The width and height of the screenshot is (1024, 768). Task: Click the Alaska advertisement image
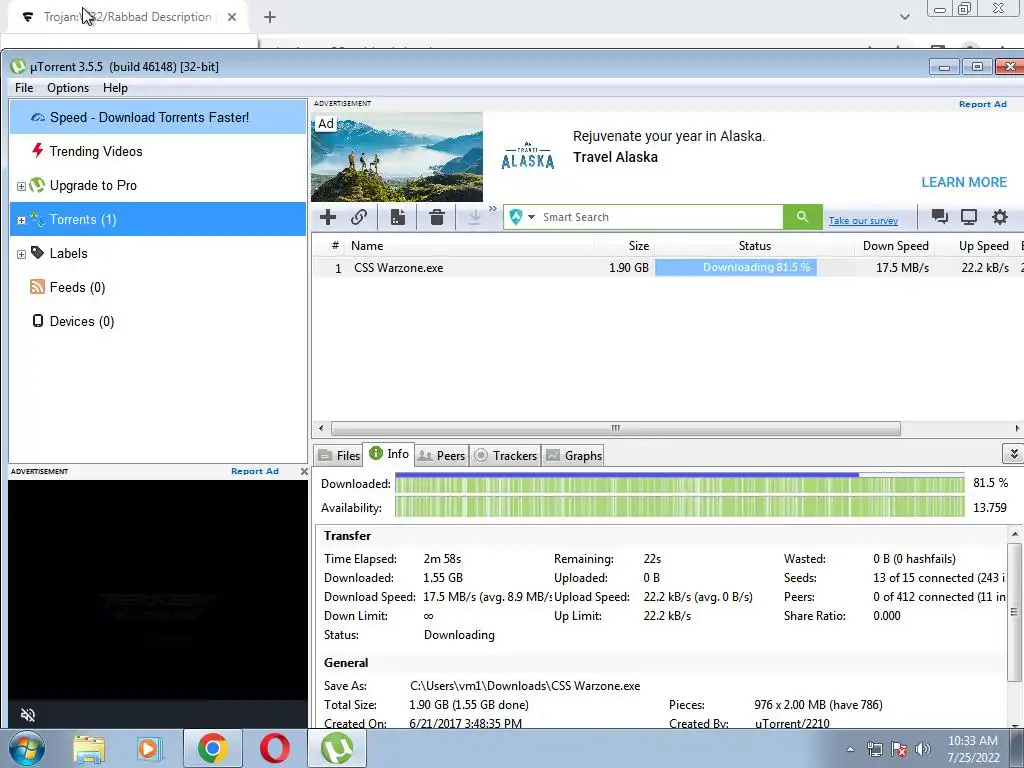[397, 157]
